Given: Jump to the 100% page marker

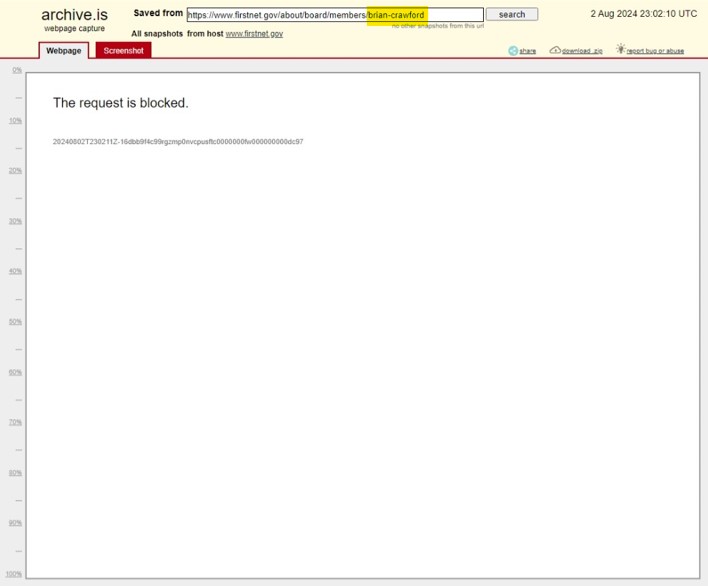Looking at the screenshot, I should tap(14, 574).
